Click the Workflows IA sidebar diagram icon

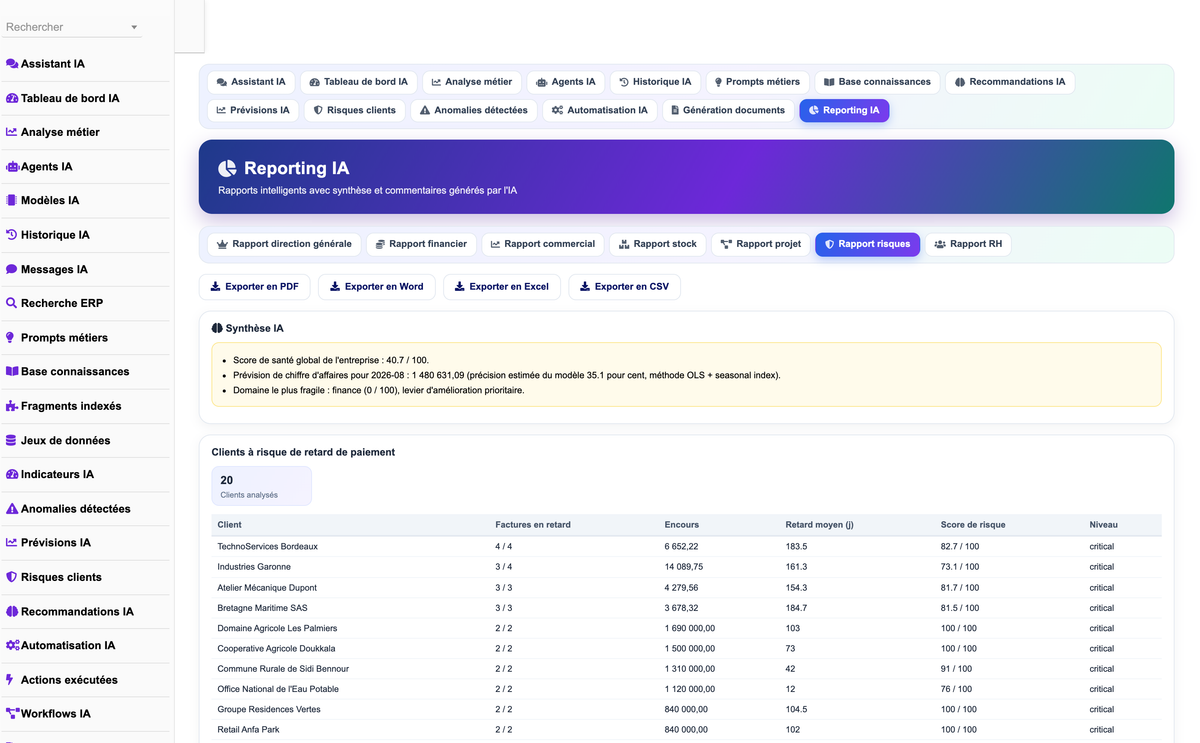[x=13, y=714]
